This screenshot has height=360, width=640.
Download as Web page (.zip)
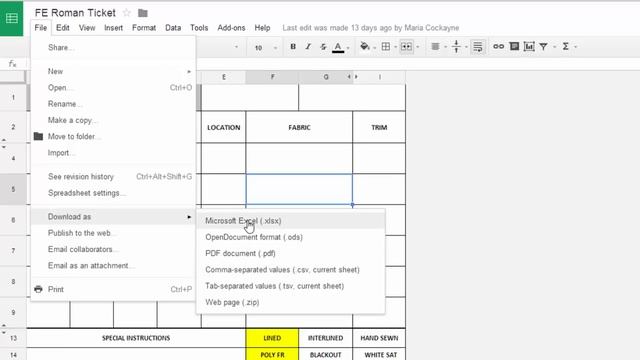coord(291,302)
